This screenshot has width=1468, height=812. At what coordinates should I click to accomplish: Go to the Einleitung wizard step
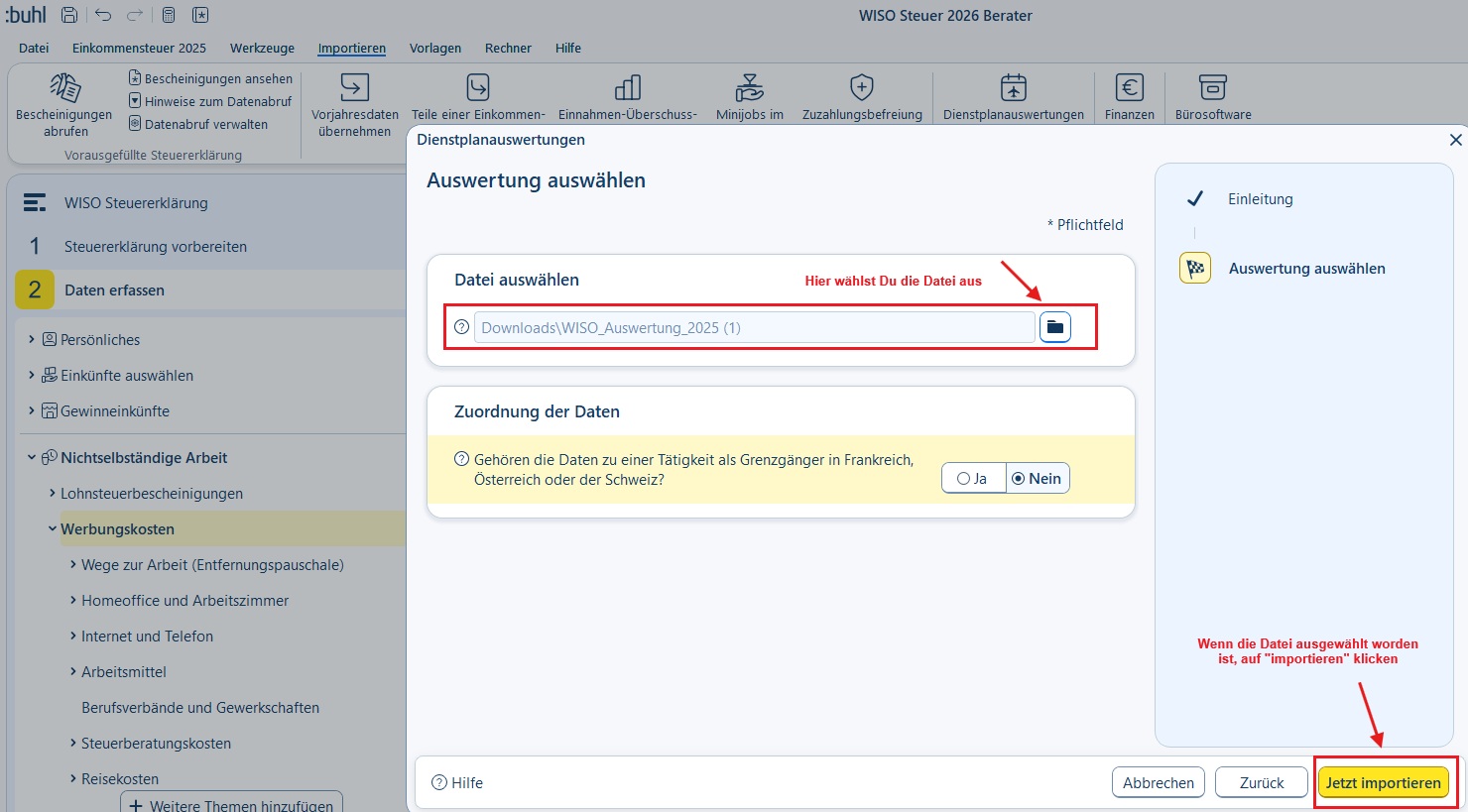pyautogui.click(x=1261, y=198)
